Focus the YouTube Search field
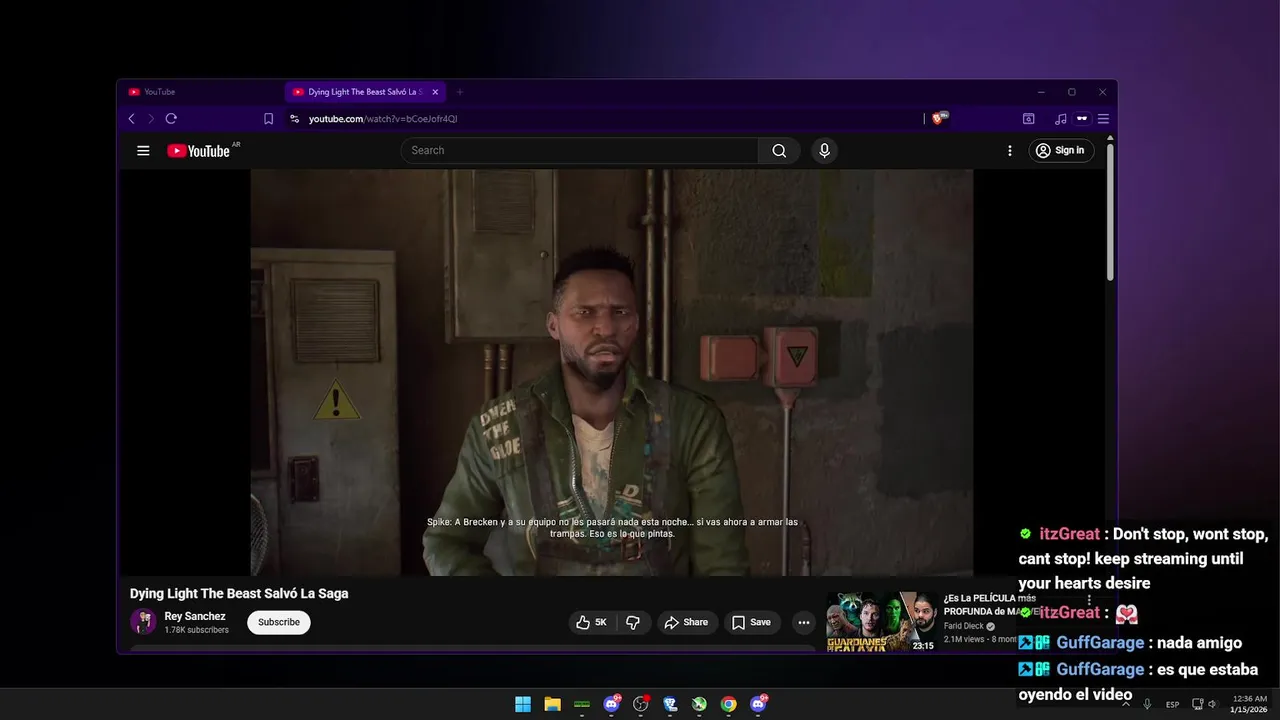Viewport: 1280px width, 720px height. [x=580, y=151]
